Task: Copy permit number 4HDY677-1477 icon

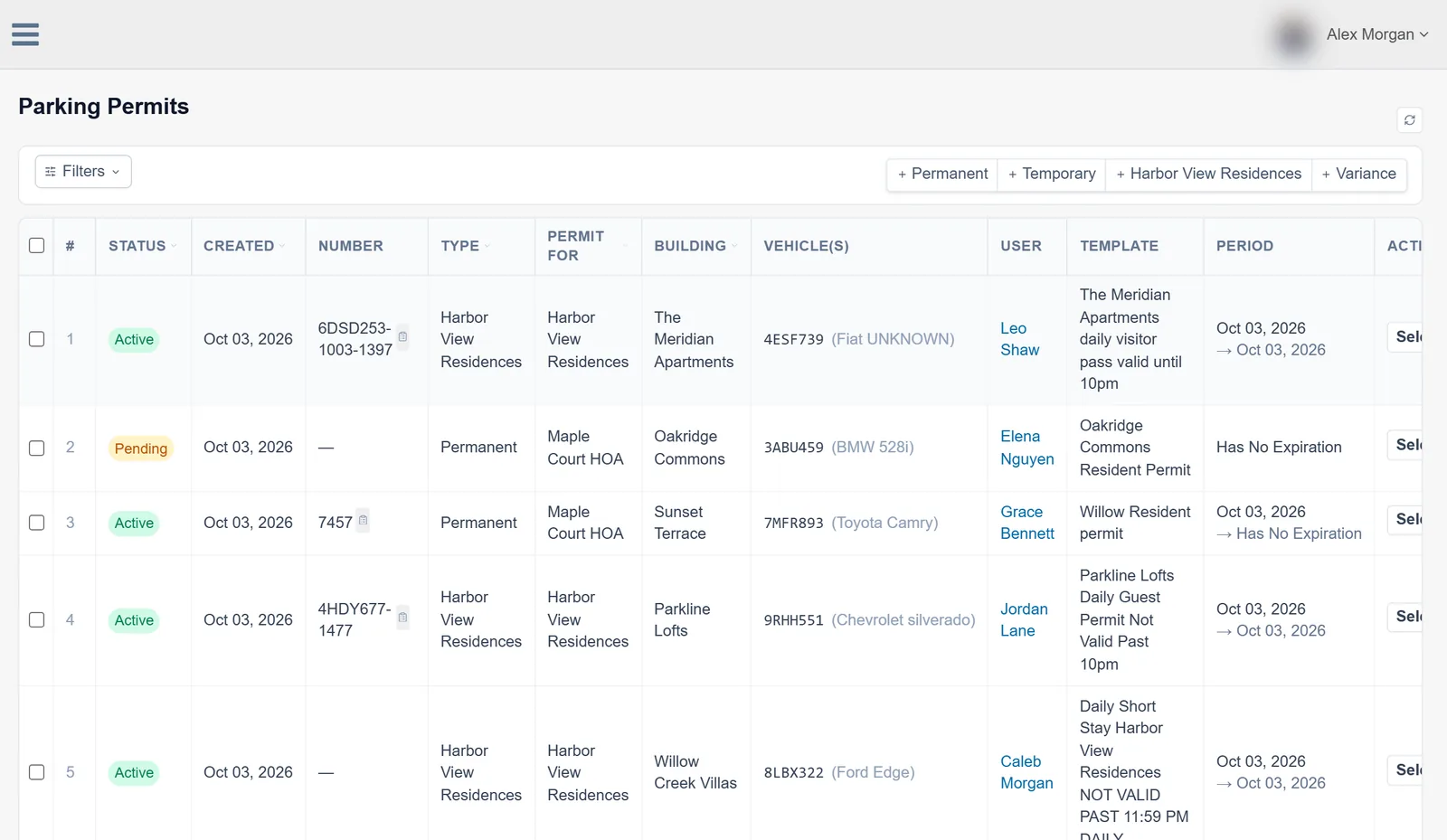Action: pos(402,618)
